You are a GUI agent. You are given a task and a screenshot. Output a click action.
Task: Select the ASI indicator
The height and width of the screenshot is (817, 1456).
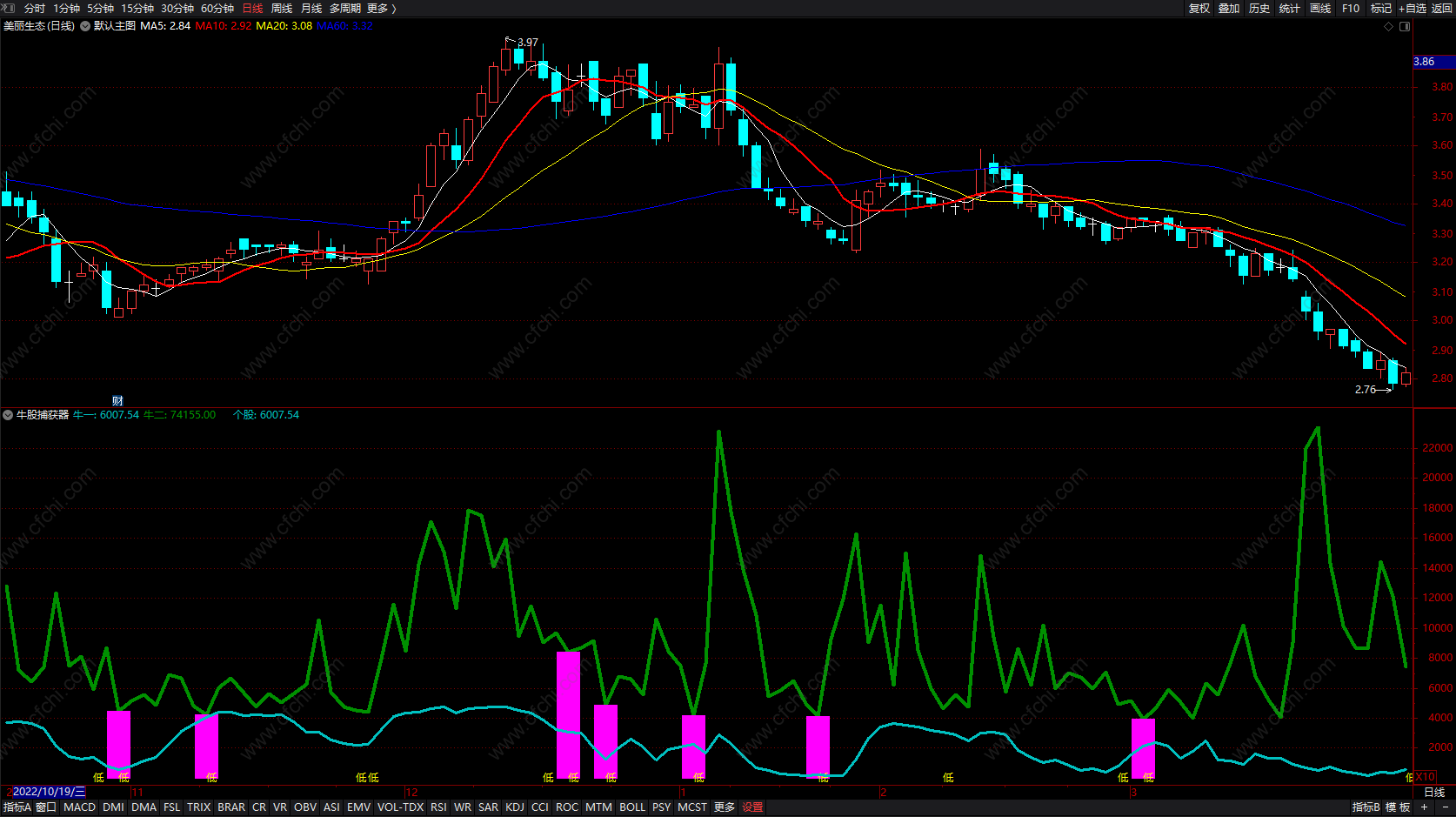point(331,807)
